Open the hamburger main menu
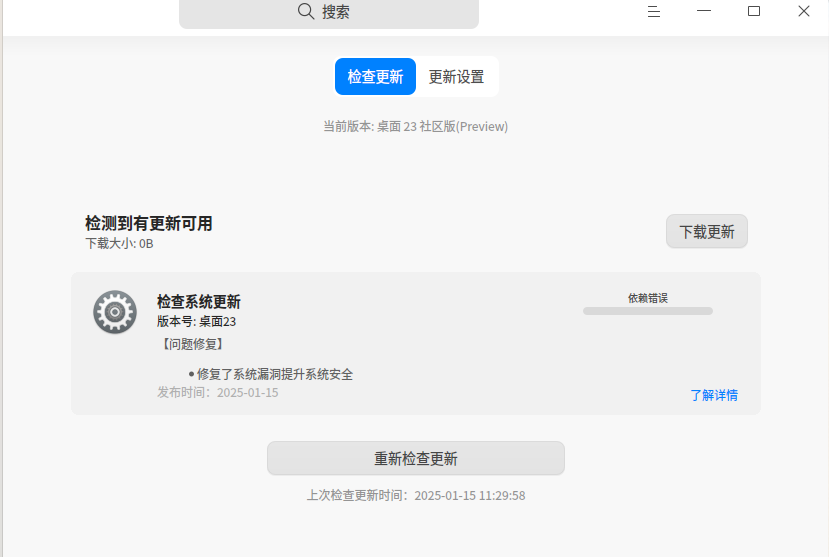829x557 pixels. pyautogui.click(x=653, y=12)
